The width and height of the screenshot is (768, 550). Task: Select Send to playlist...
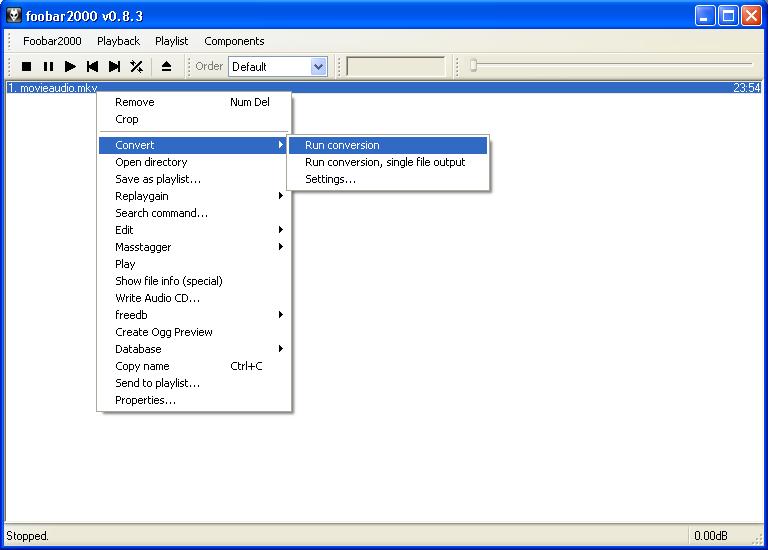tap(194, 383)
